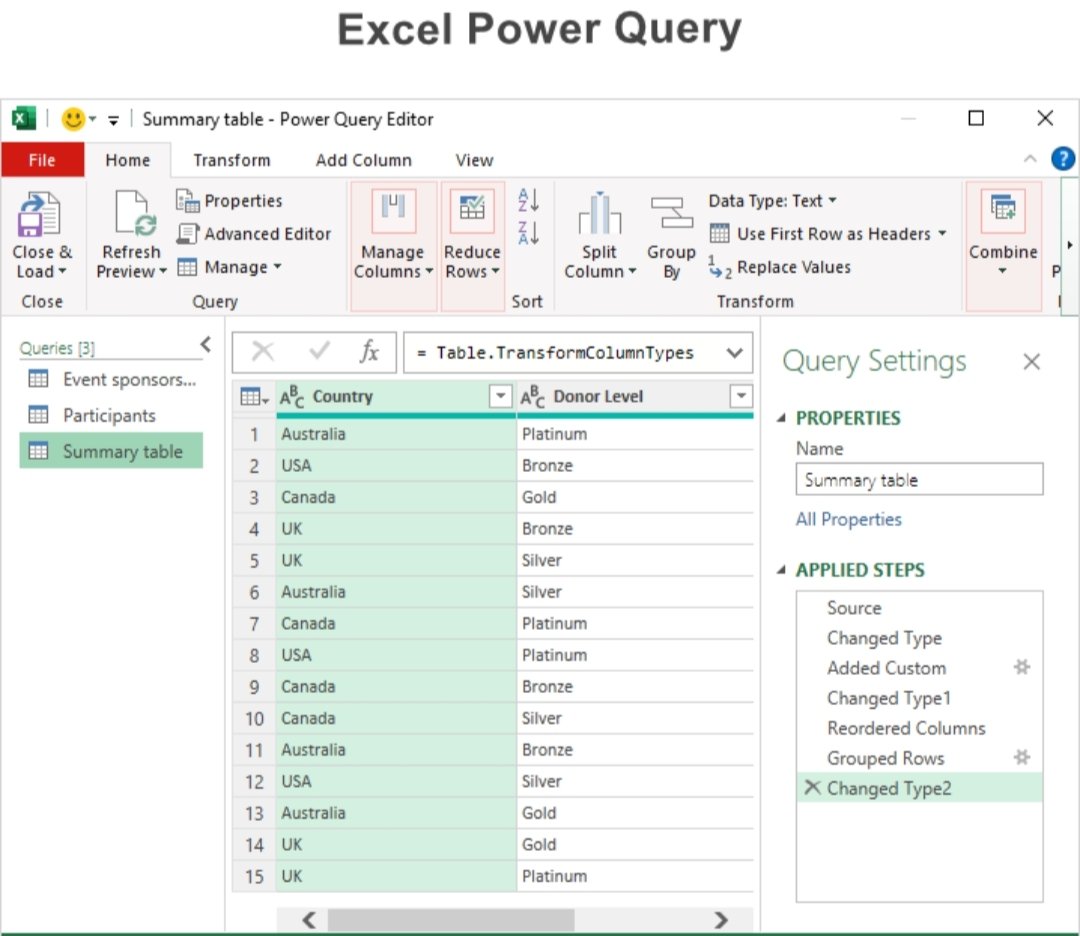Click the left scroll arrow

point(309,919)
